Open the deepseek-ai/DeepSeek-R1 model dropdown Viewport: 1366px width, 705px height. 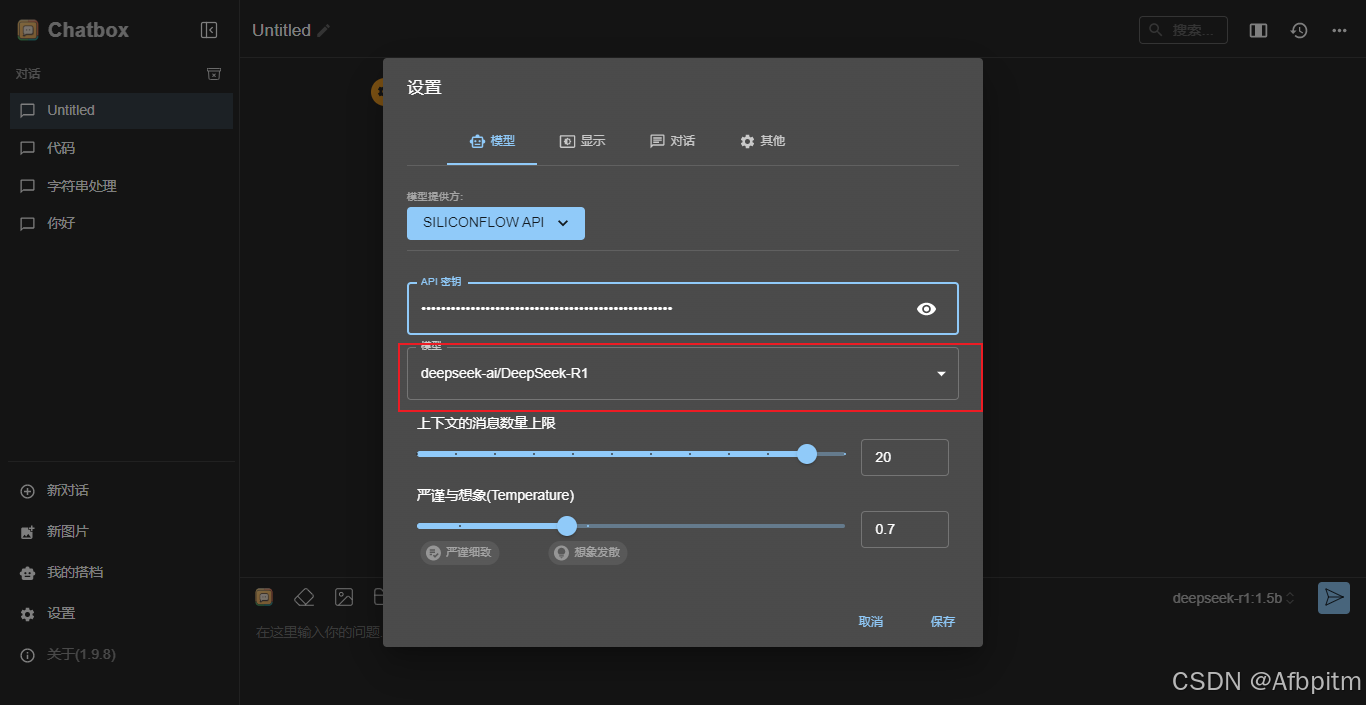click(683, 373)
